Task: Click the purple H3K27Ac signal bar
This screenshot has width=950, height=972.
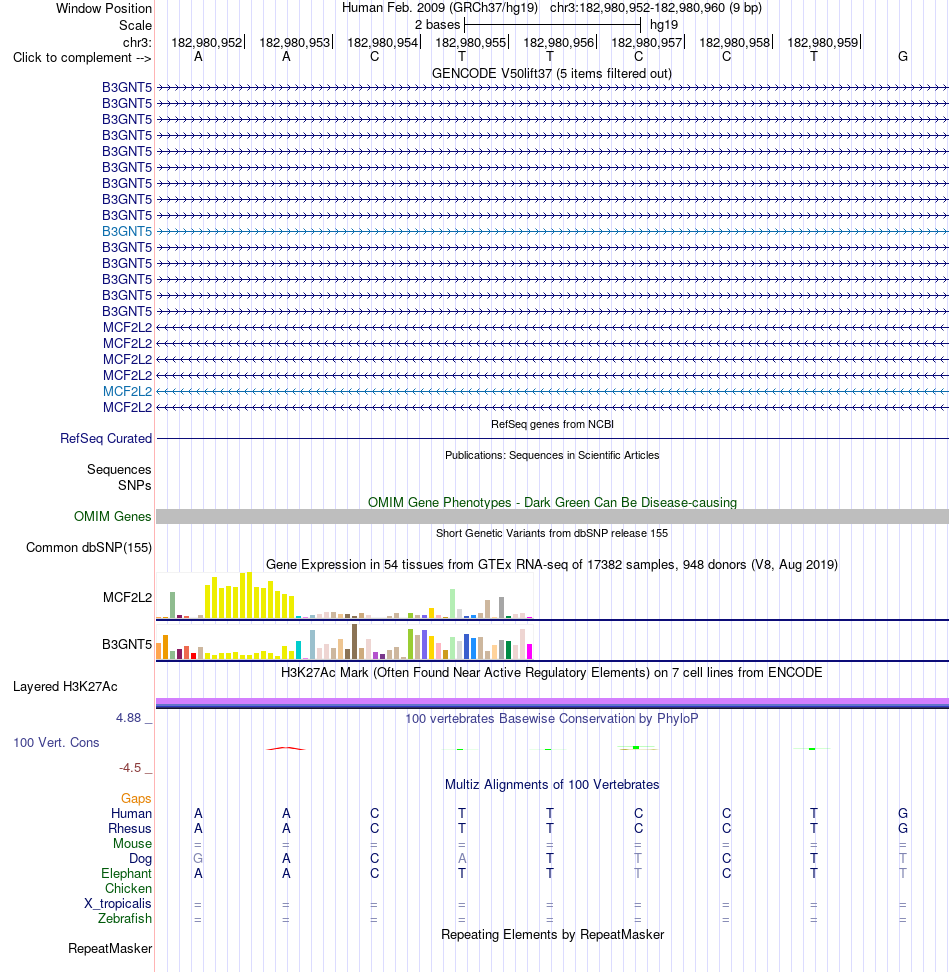Action: coord(552,702)
